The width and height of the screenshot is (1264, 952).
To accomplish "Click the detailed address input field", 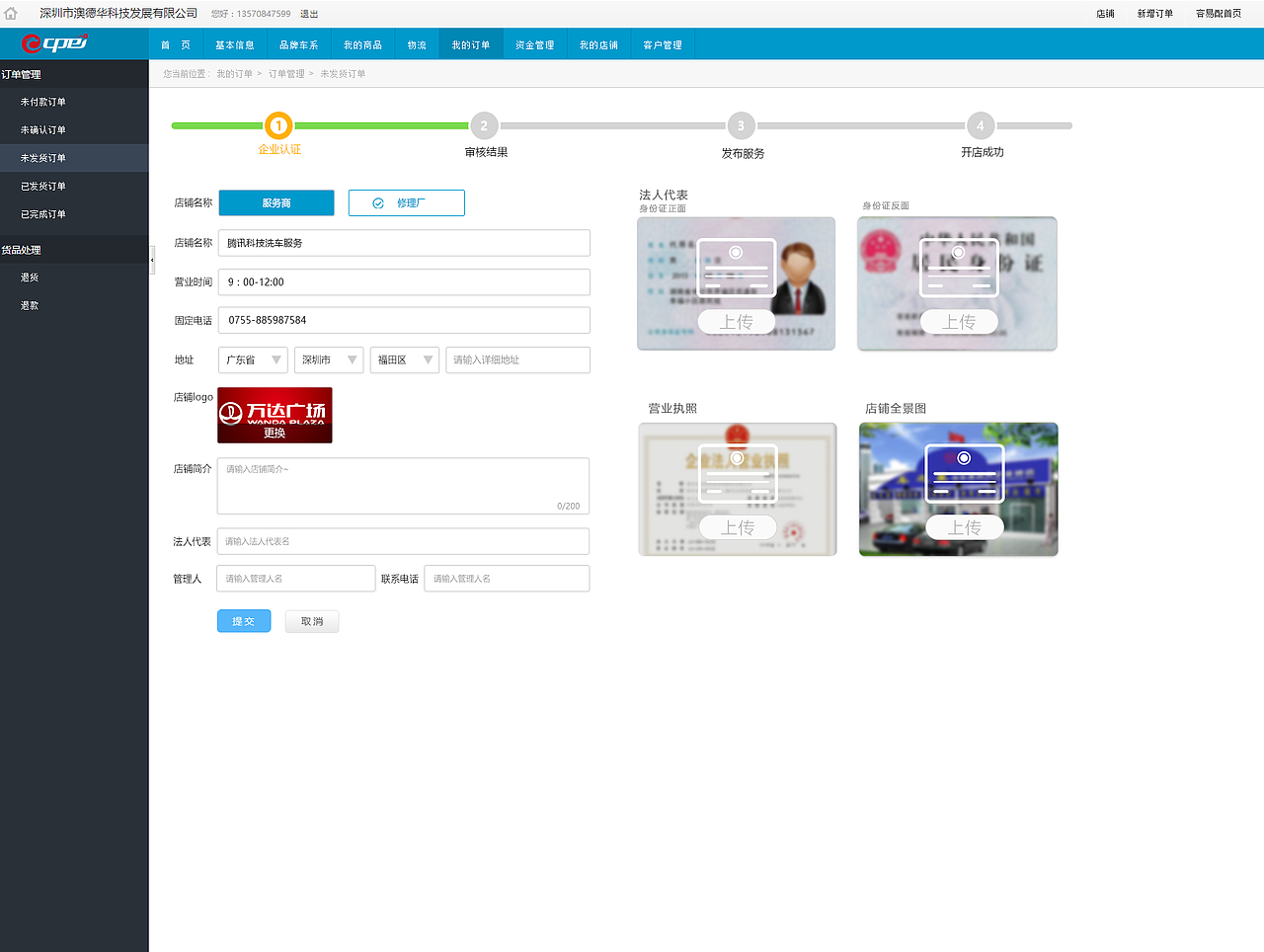I will [517, 359].
